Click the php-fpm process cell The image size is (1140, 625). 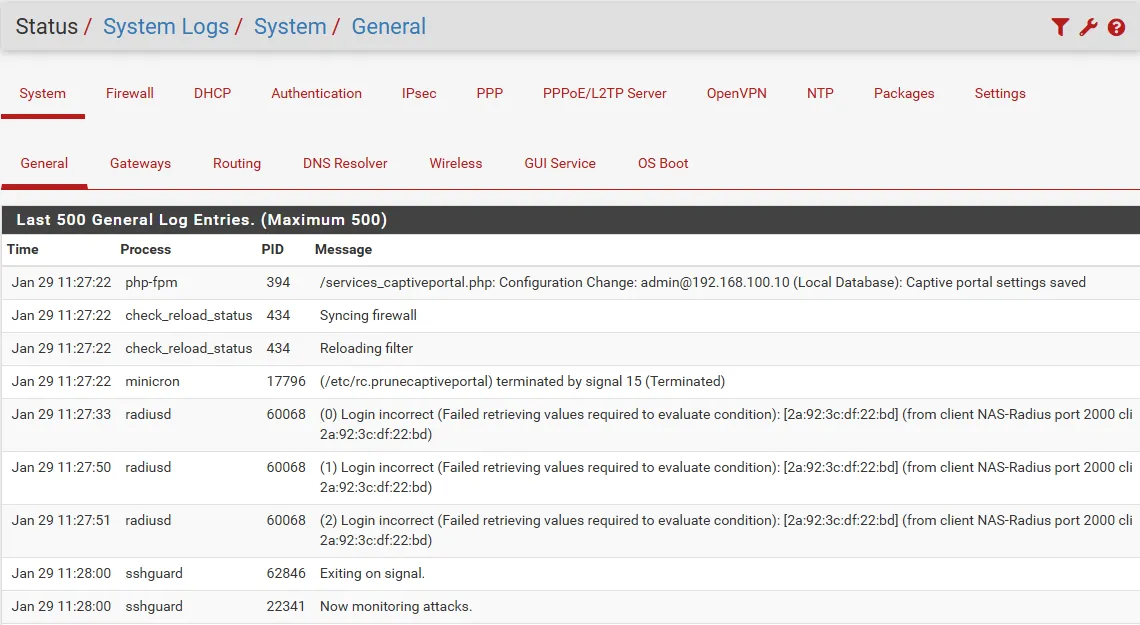(151, 282)
